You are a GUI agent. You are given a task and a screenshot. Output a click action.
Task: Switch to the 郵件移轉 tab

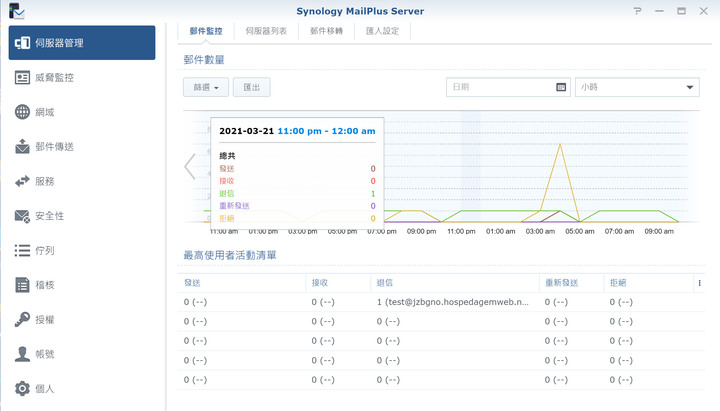(x=326, y=31)
